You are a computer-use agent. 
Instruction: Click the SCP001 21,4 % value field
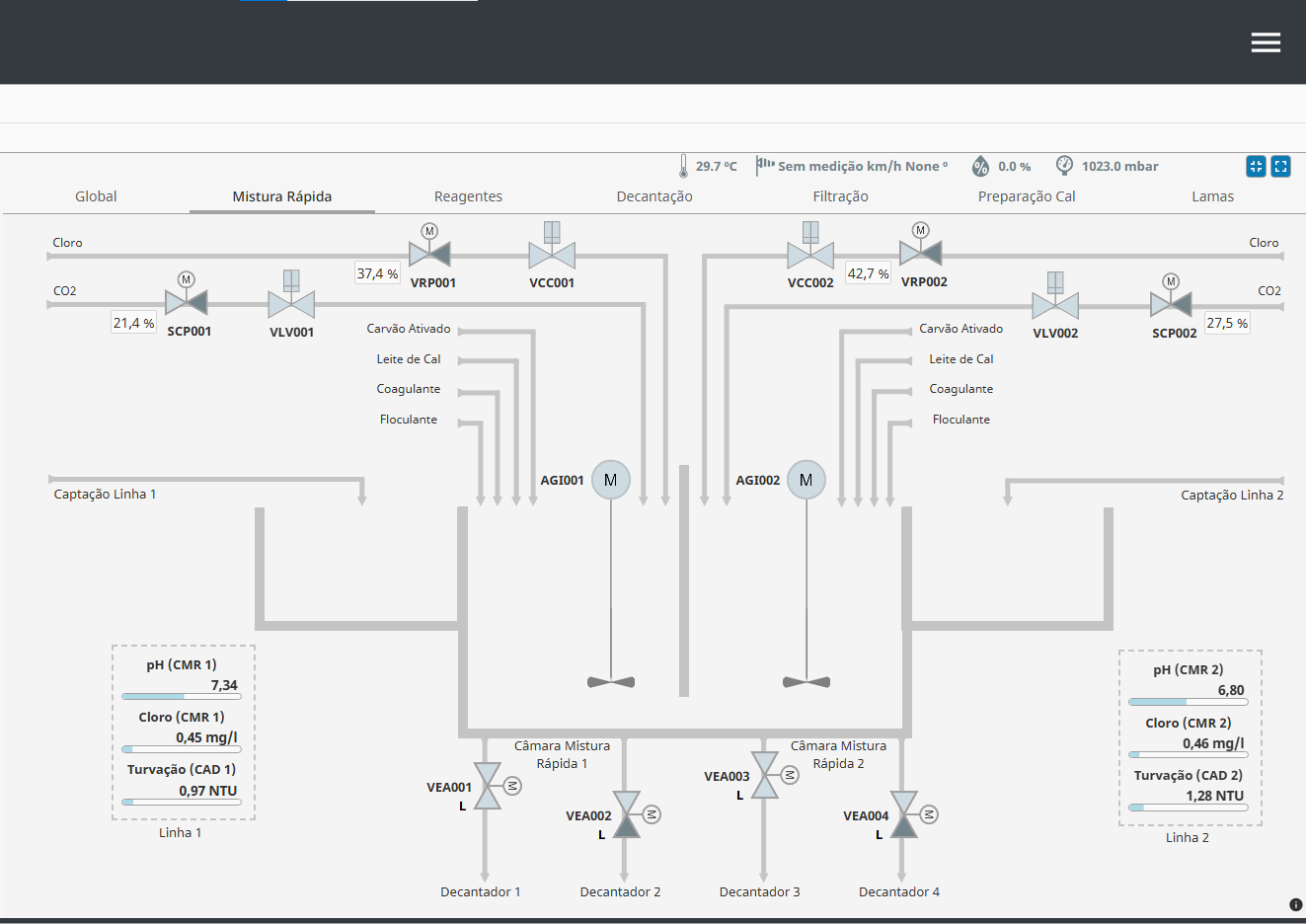[133, 323]
